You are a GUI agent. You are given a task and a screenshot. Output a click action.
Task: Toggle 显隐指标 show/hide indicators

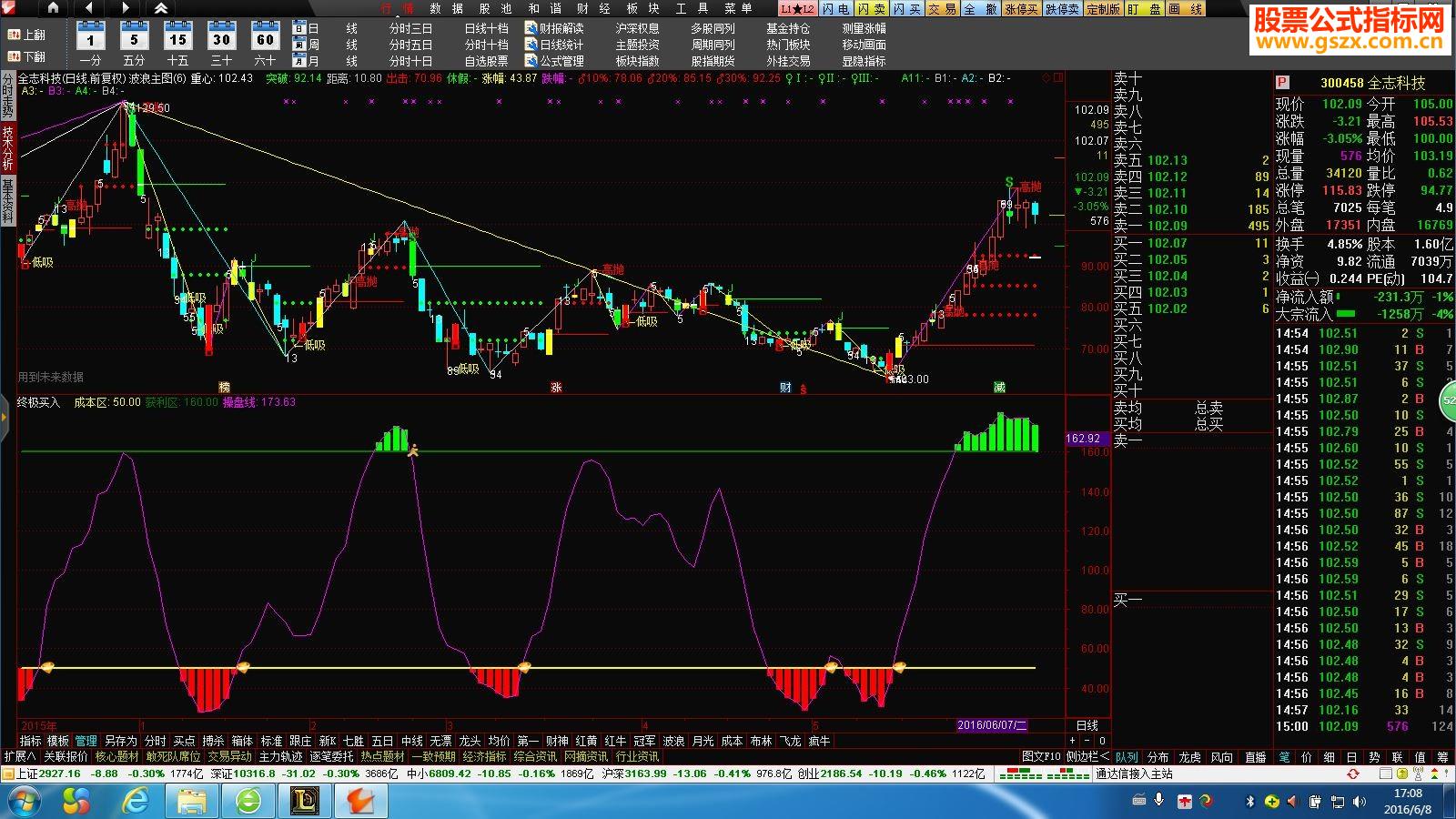(x=864, y=61)
